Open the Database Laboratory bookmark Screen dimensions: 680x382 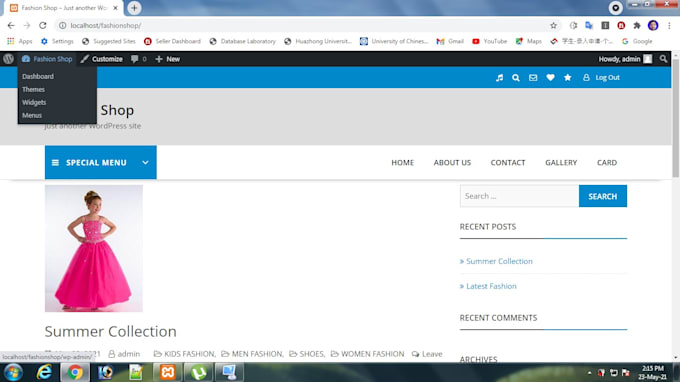242,41
